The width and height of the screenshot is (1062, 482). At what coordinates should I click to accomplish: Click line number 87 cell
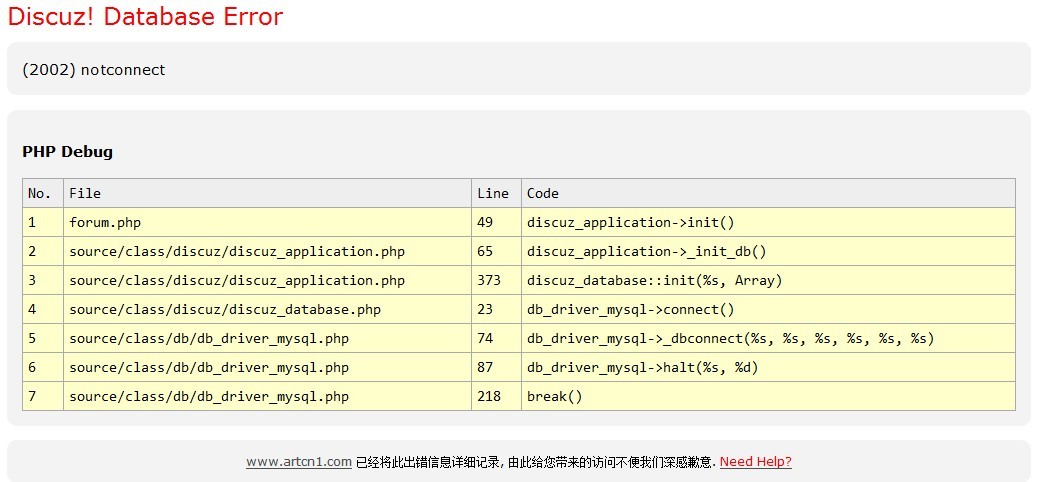coord(496,368)
